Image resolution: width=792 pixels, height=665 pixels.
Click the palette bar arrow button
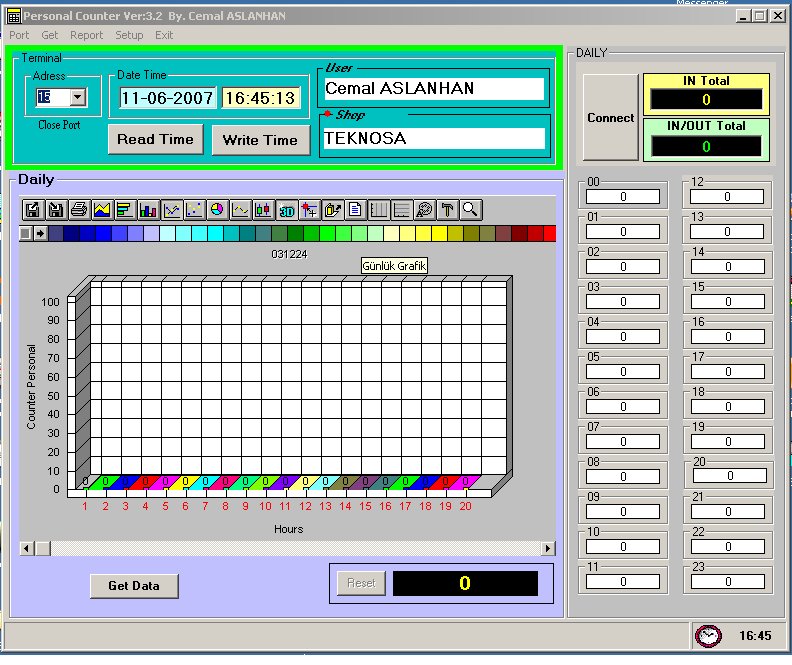pyautogui.click(x=40, y=233)
